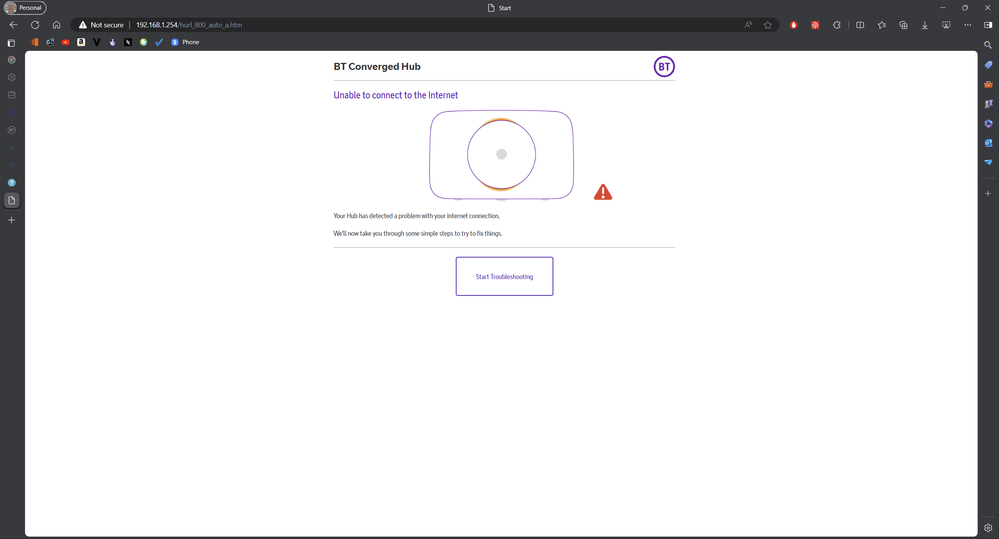The height and width of the screenshot is (539, 999).
Task: Open the sidebar paper-plane Drop icon
Action: [988, 162]
